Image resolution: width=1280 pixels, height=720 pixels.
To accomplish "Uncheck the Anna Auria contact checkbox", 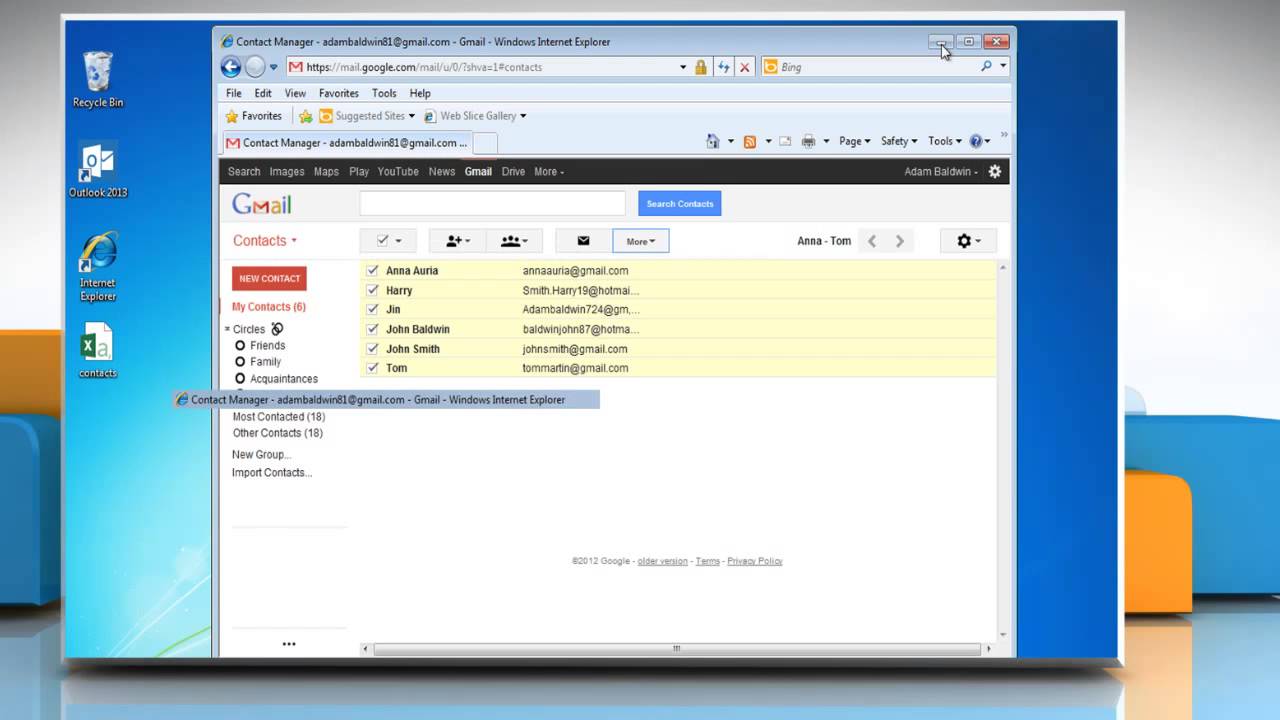I will [x=372, y=270].
